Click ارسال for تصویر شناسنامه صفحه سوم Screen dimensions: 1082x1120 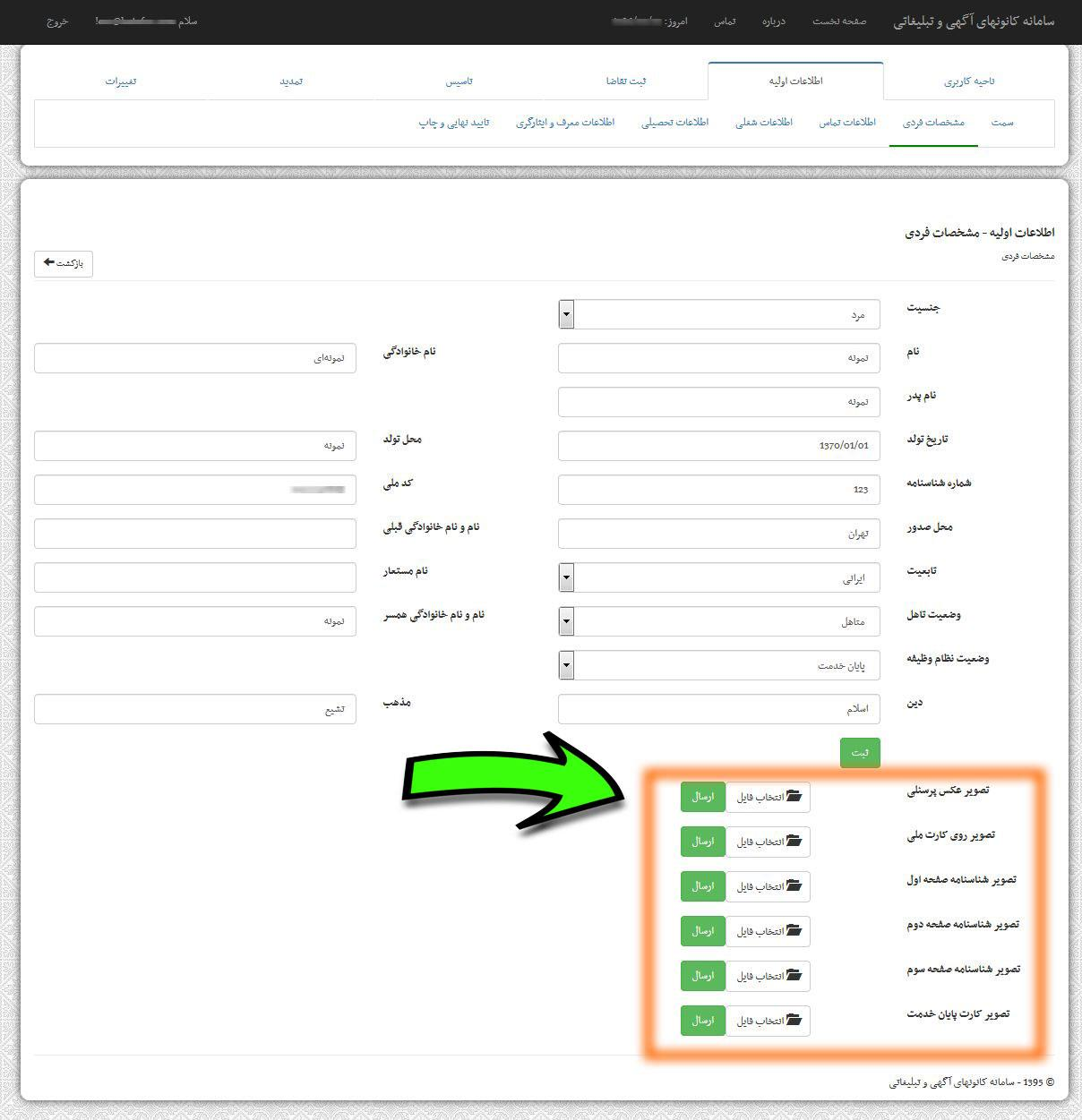(703, 976)
